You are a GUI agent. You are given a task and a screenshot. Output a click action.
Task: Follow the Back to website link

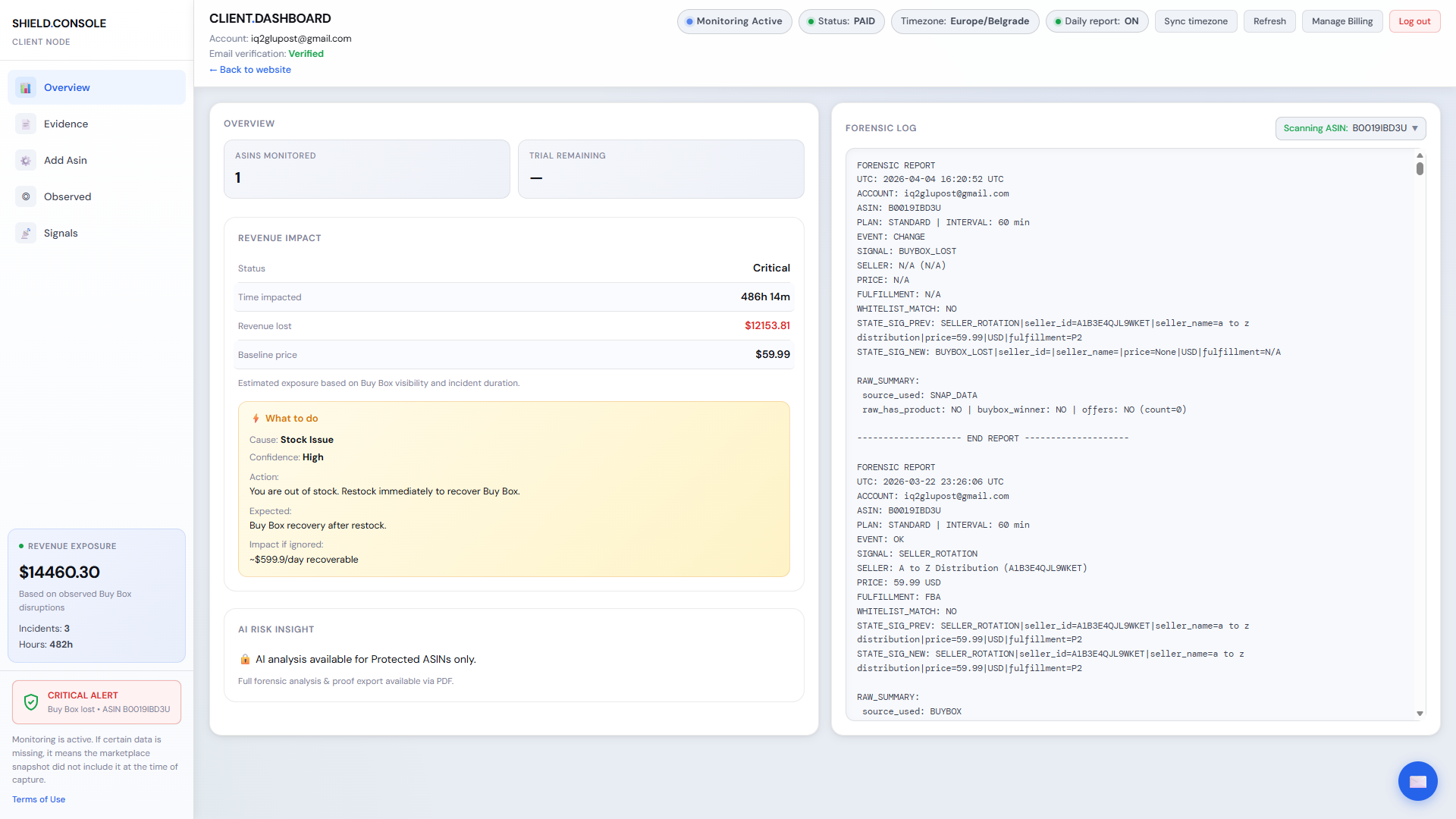[250, 70]
